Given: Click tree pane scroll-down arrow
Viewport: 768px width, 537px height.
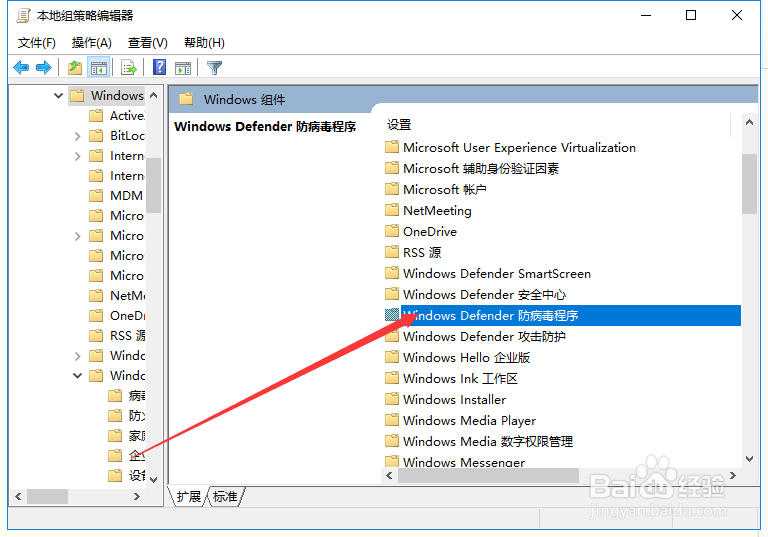Looking at the screenshot, I should 153,480.
